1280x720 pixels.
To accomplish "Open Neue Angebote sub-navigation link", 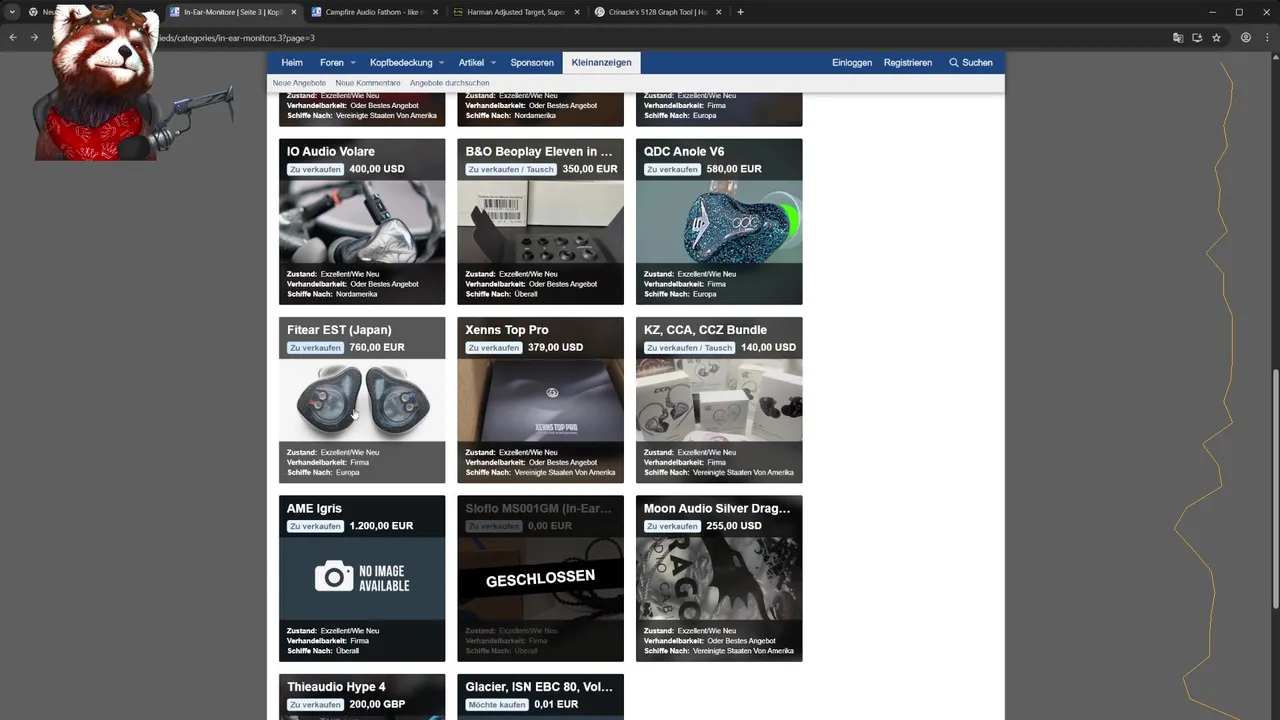I will tap(299, 83).
